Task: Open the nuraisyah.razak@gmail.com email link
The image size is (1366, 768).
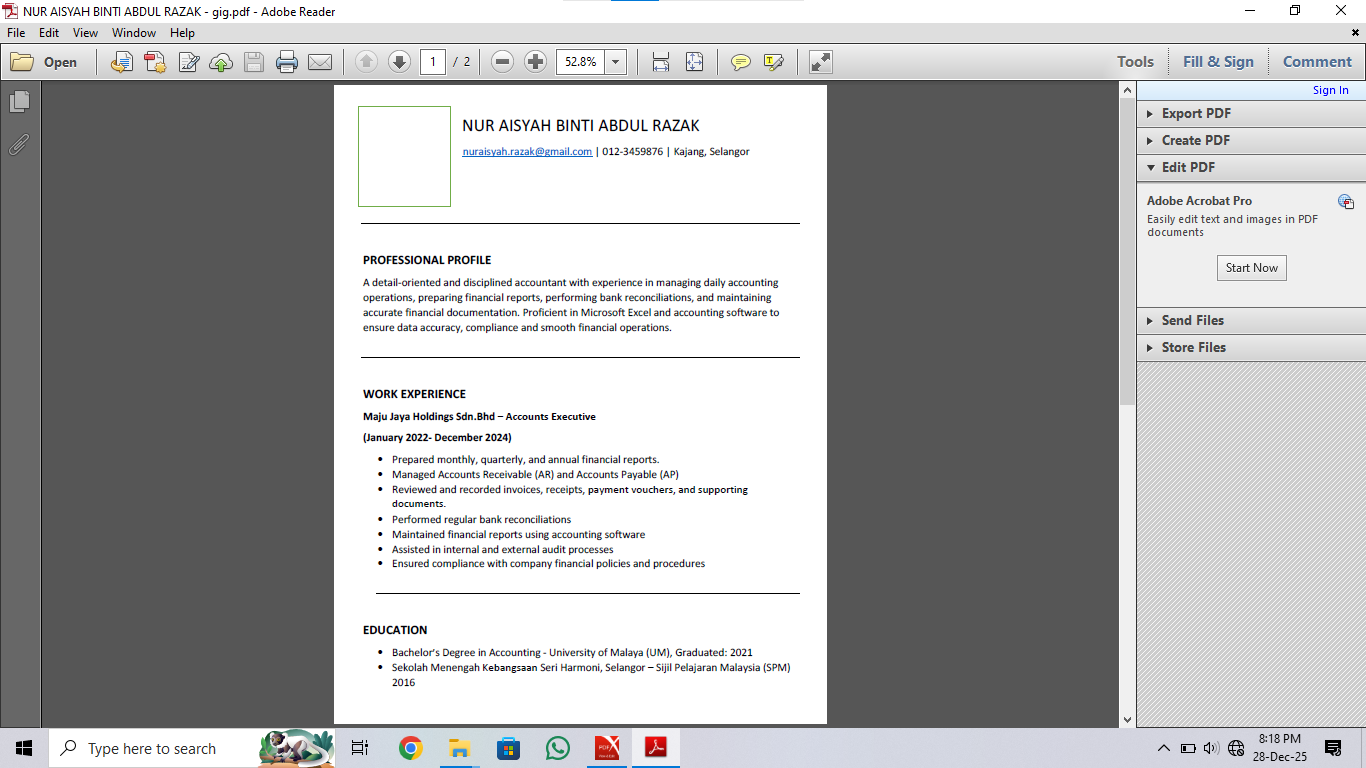Action: tap(526, 152)
